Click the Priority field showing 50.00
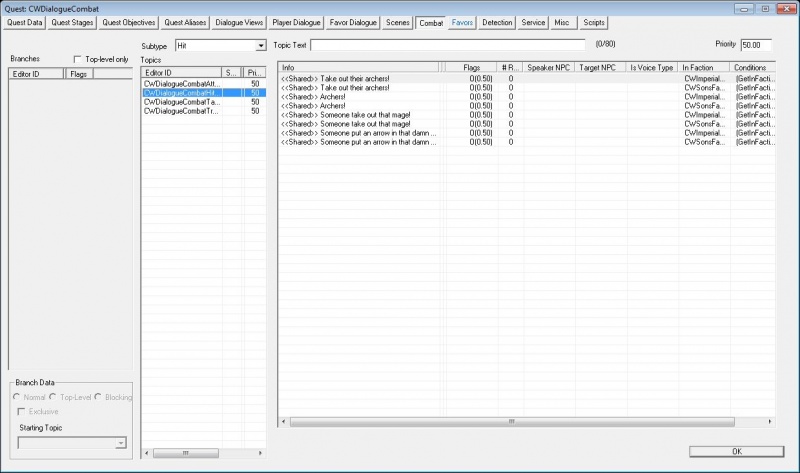 coord(756,45)
